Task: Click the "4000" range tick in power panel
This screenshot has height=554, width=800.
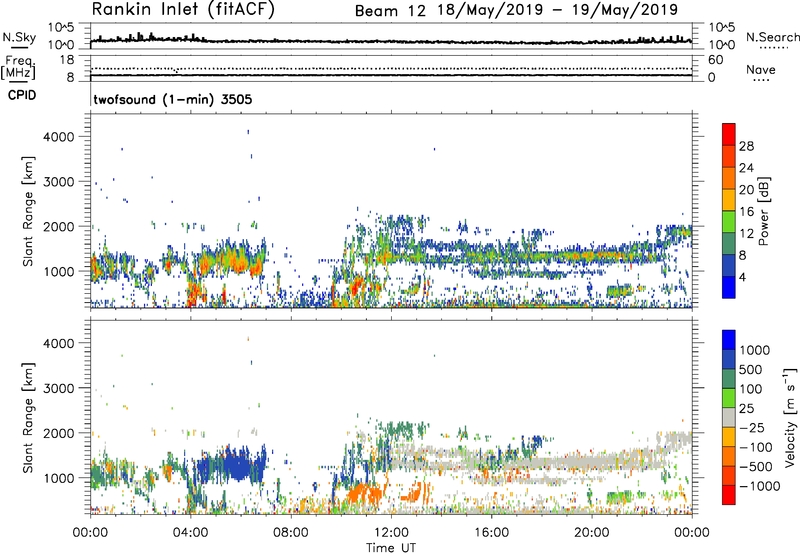Action: tap(58, 137)
